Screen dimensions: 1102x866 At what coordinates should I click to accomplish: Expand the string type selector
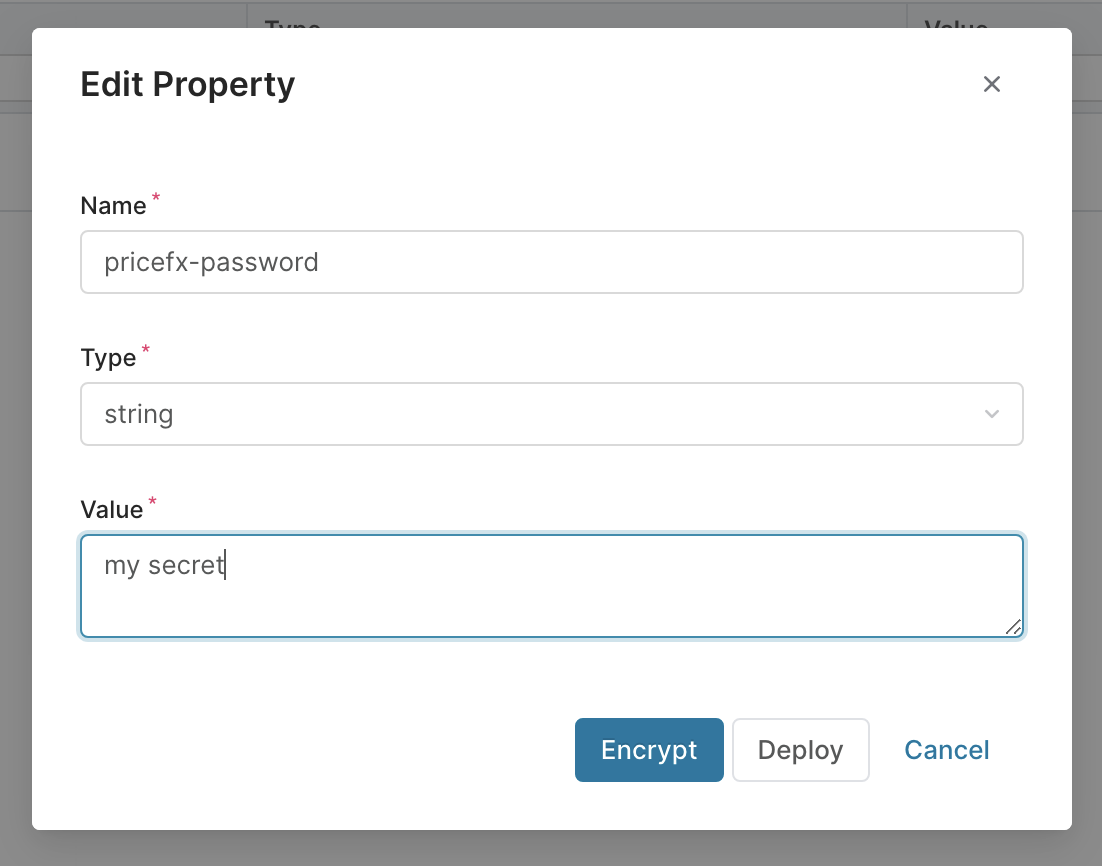coord(992,414)
